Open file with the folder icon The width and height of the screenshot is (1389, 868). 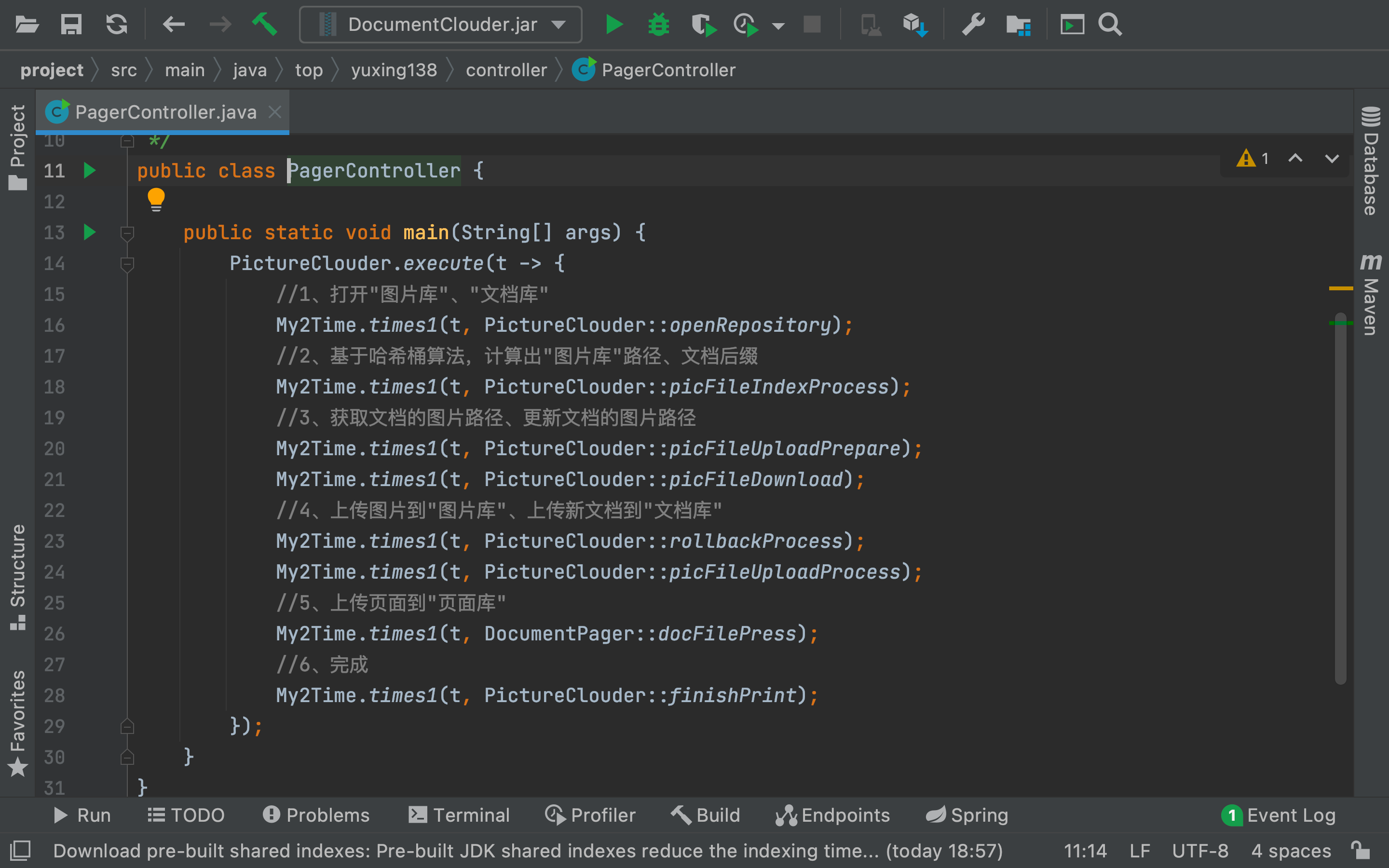pyautogui.click(x=27, y=25)
